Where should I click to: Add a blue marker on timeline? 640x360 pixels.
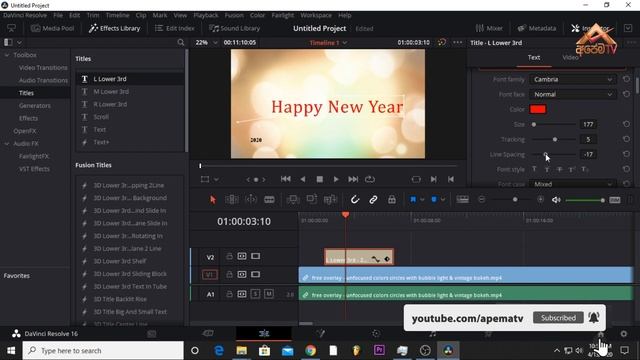click(434, 200)
